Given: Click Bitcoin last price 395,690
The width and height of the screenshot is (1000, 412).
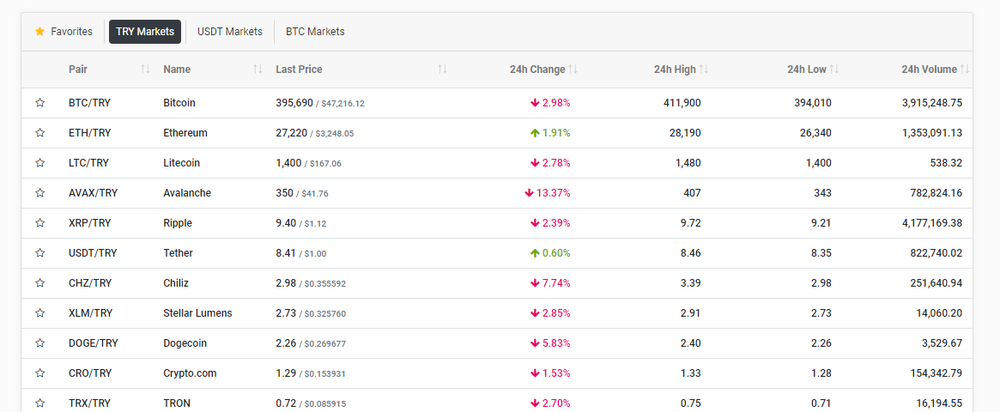Looking at the screenshot, I should point(295,103).
